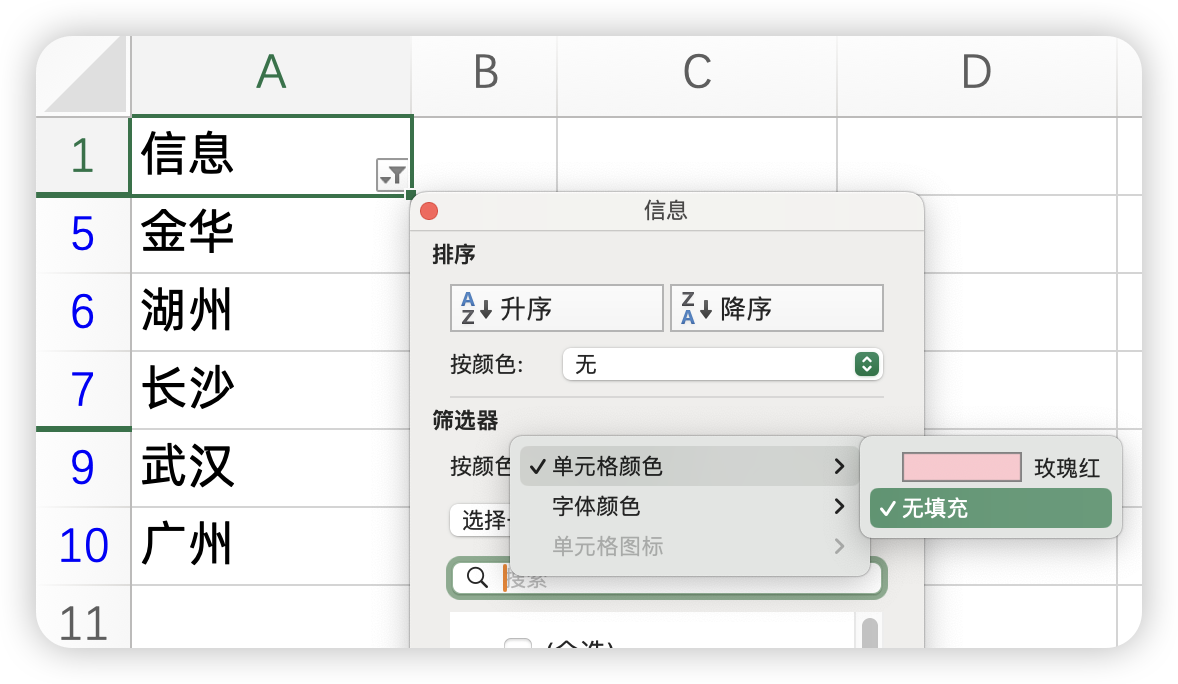Screen dimensions: 1178x684
Task: Sort descending with 降序 button
Action: (x=777, y=308)
